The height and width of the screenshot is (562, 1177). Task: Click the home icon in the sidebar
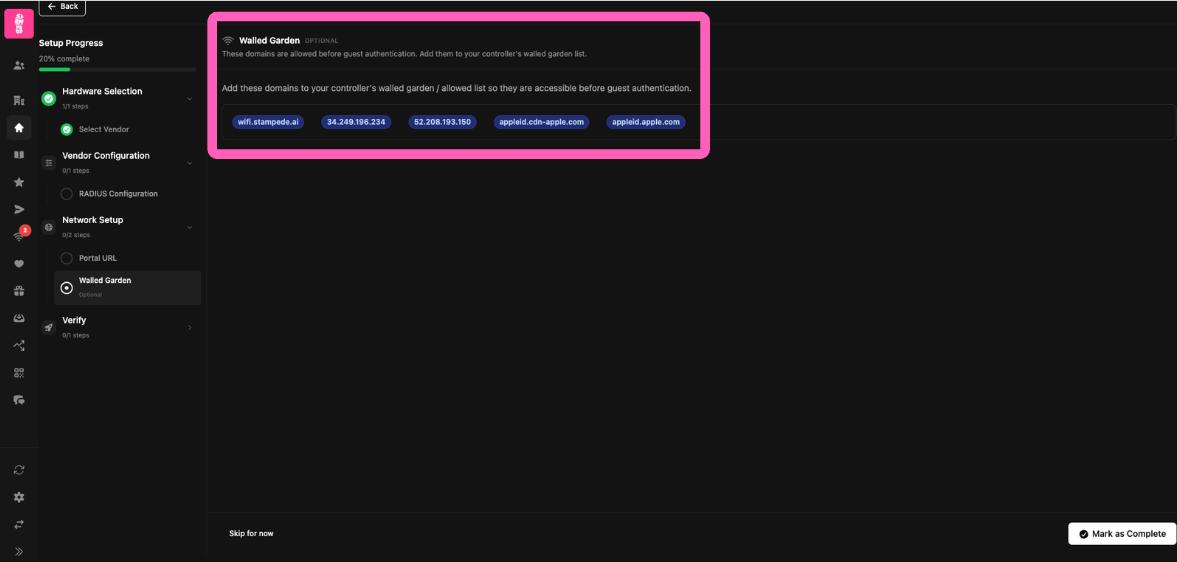pyautogui.click(x=19, y=128)
